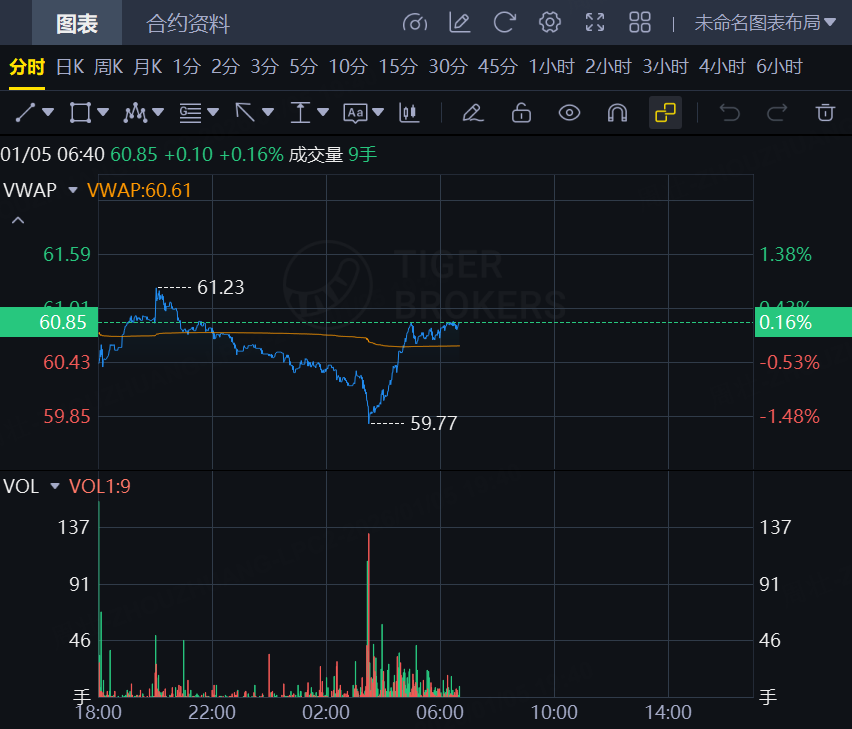Select the candlestick chart type icon

(408, 113)
